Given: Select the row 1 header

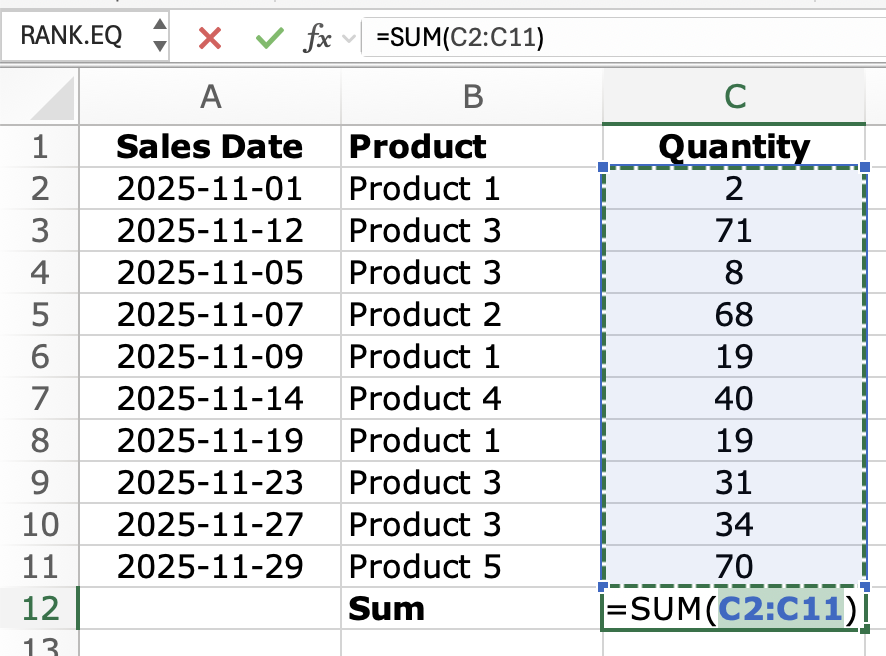Looking at the screenshot, I should click(x=39, y=147).
